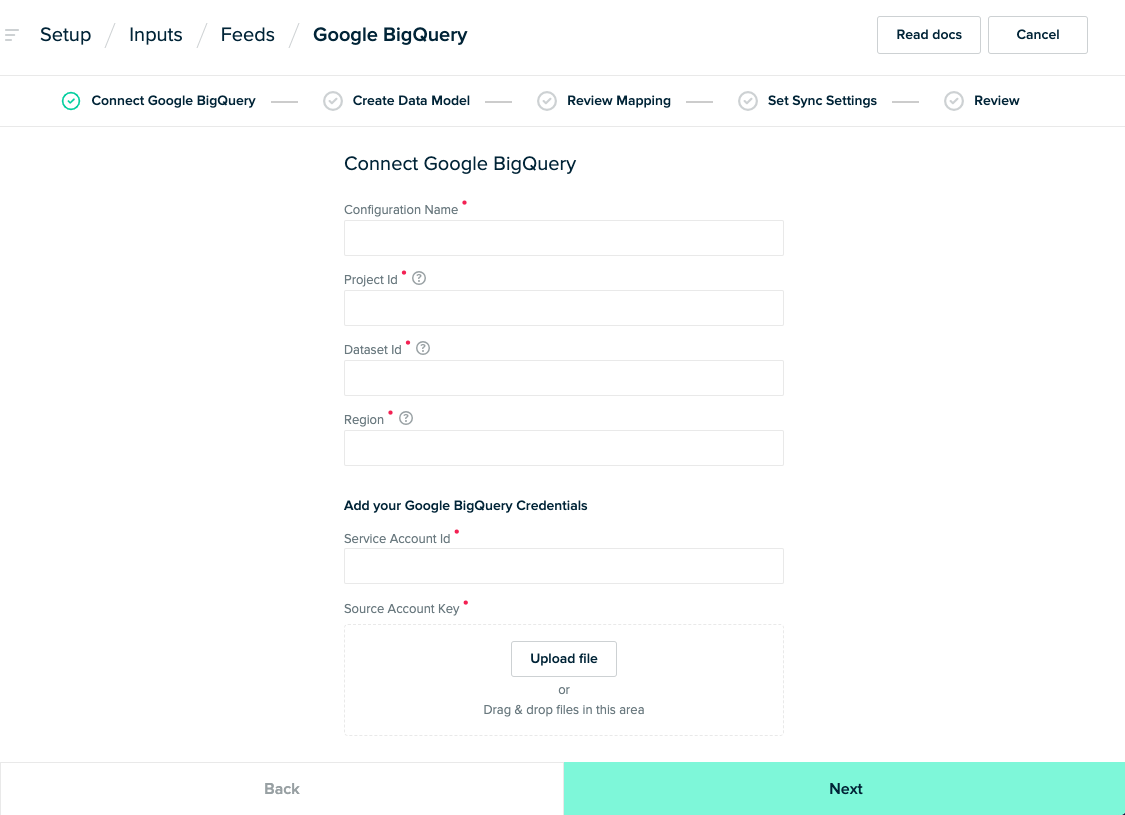Click the Create Data Model step checkmark

coord(333,101)
